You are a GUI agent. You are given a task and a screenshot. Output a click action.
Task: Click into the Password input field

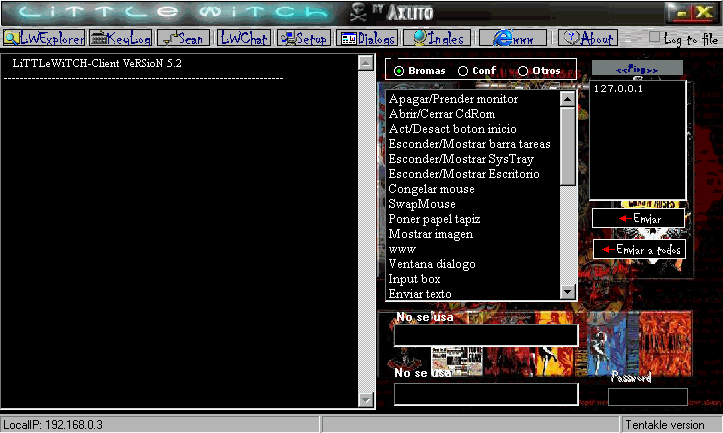648,397
